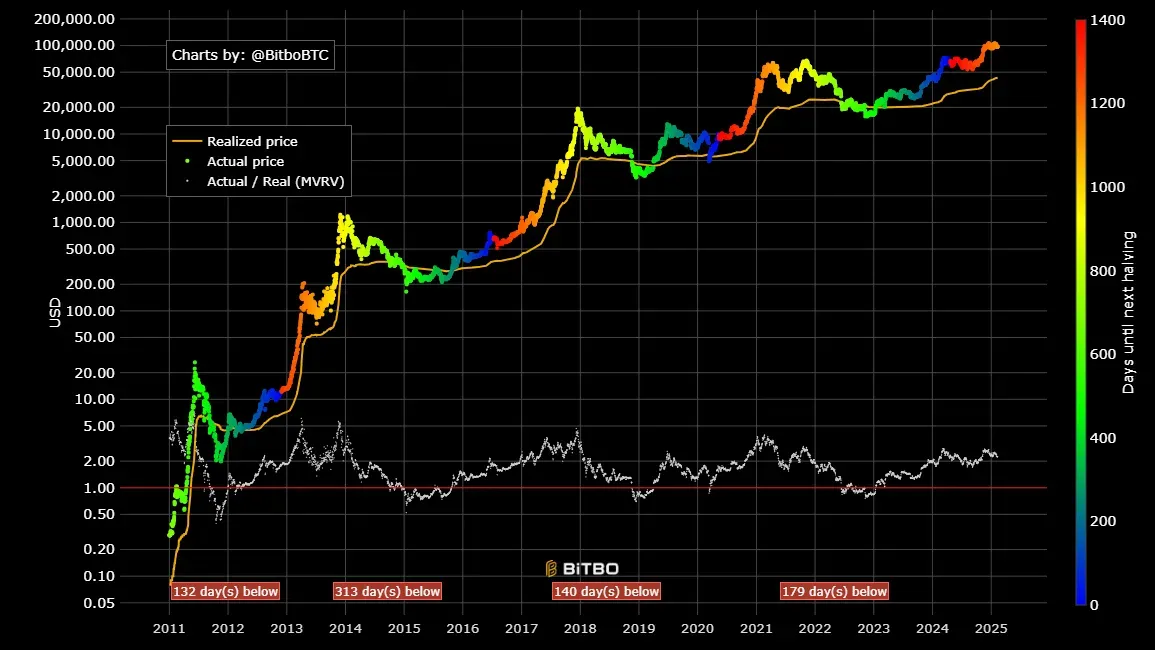
Task: Click the '179 day(s) below' annotation
Action: [835, 591]
